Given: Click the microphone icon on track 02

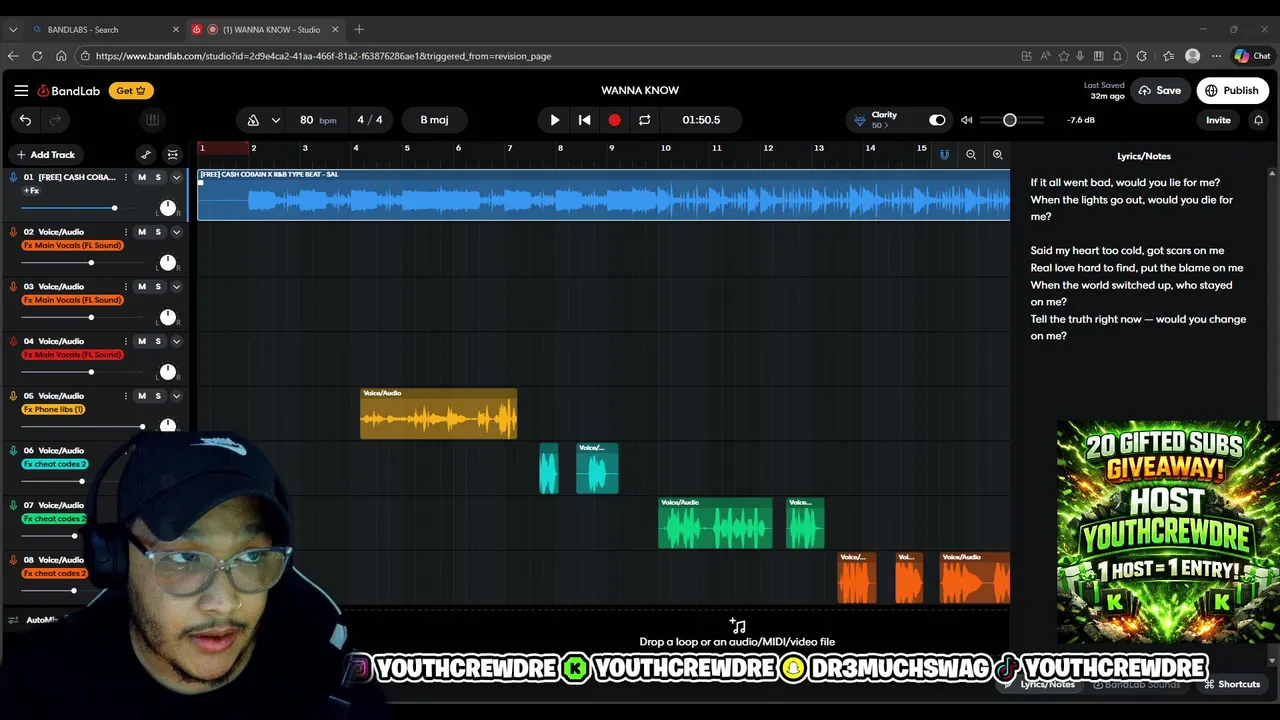Looking at the screenshot, I should coord(13,232).
